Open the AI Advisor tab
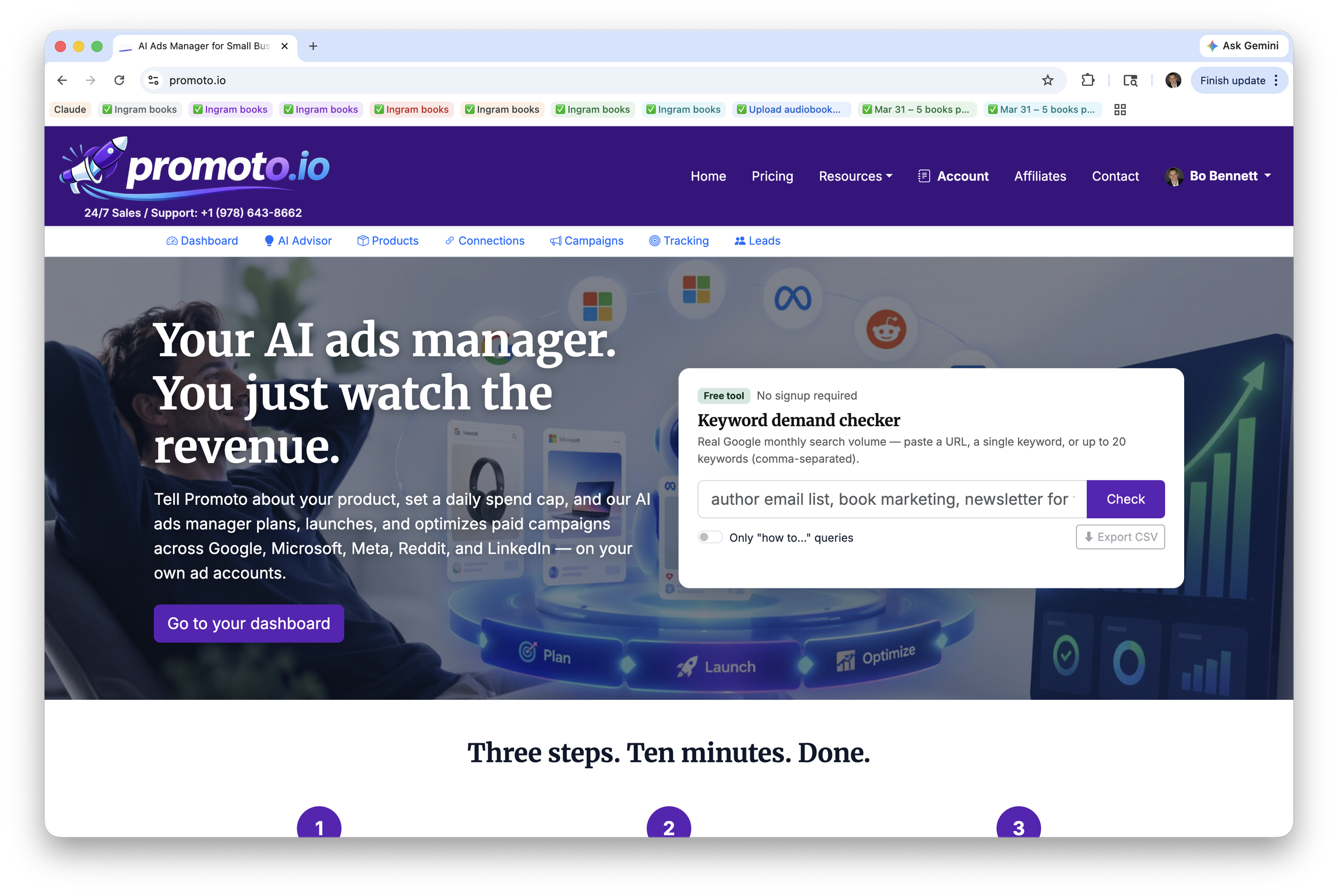Image resolution: width=1338 pixels, height=896 pixels. click(x=298, y=241)
